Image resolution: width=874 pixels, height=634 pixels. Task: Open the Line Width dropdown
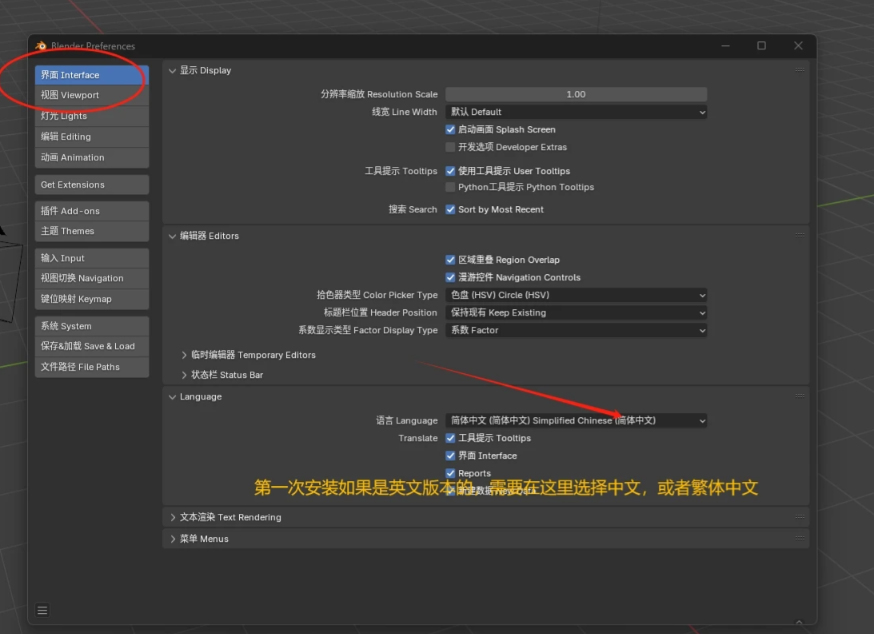point(576,112)
